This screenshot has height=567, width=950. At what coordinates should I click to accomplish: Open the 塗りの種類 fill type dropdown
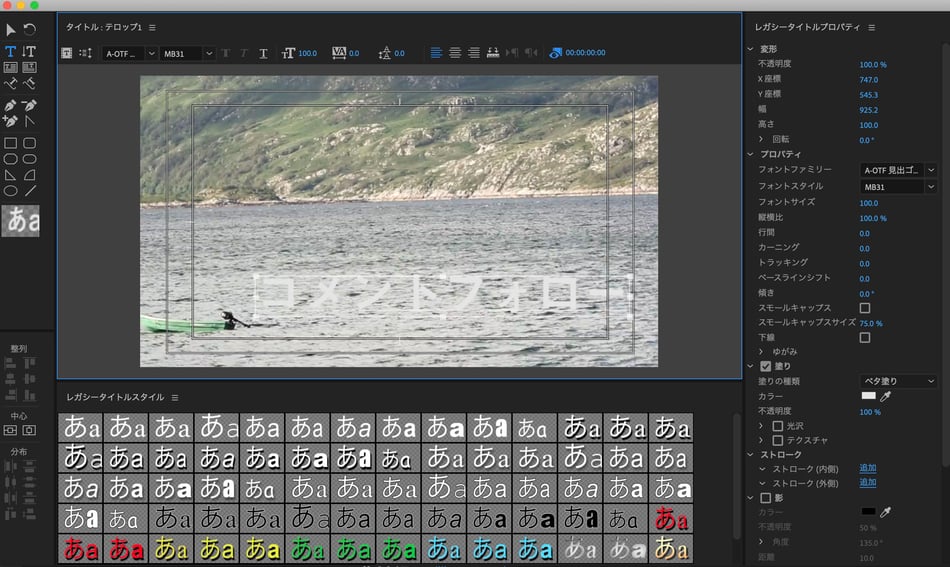tap(898, 381)
